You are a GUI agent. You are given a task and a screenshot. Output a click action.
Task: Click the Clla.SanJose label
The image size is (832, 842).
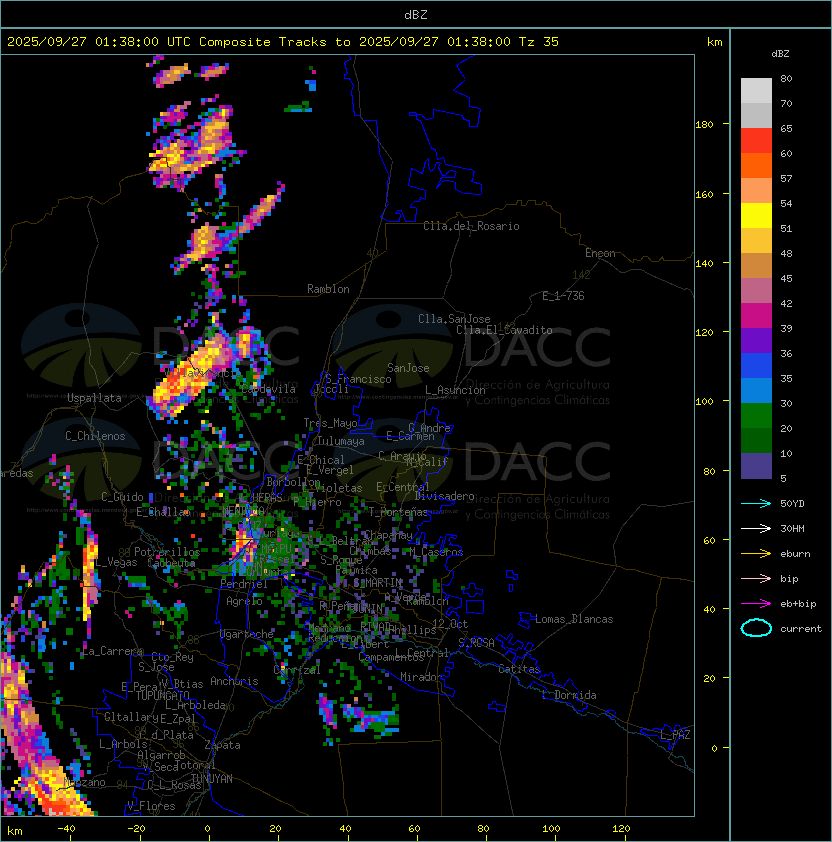click(454, 319)
